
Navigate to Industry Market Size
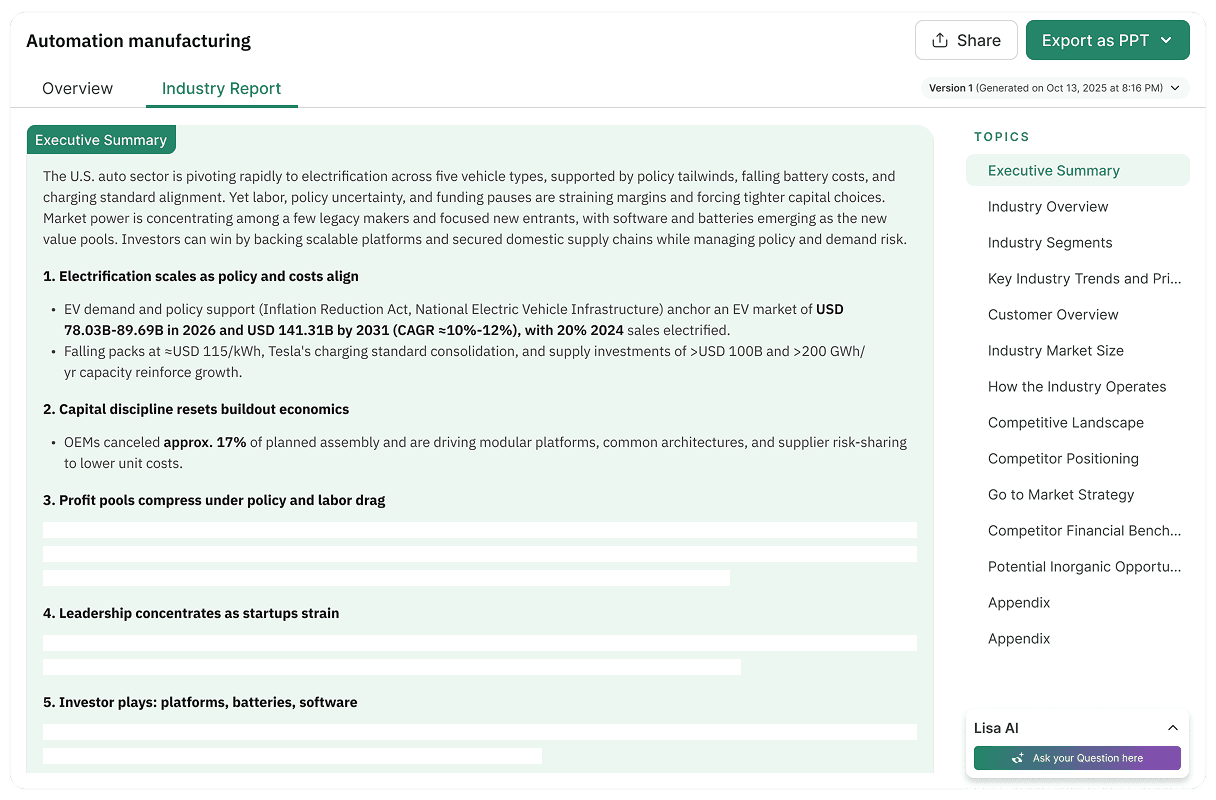1056,350
